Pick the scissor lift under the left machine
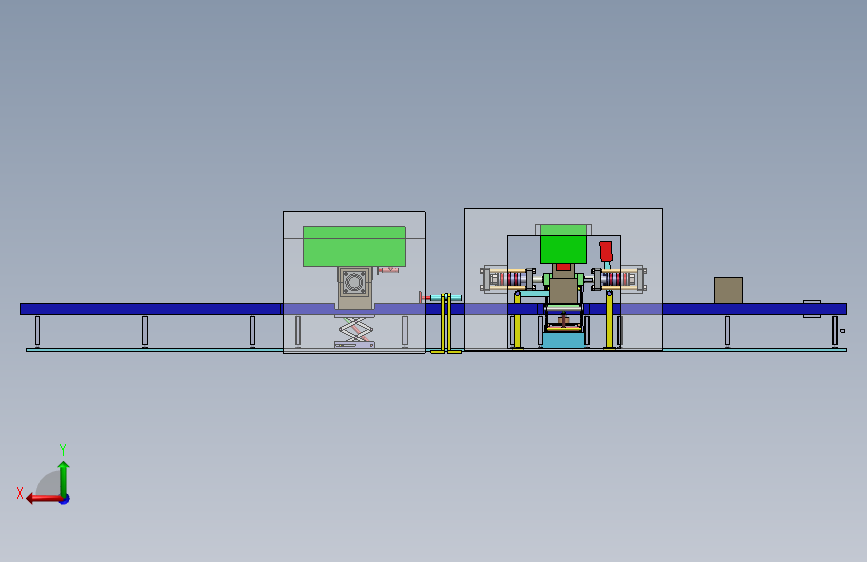867x562 pixels. (354, 332)
